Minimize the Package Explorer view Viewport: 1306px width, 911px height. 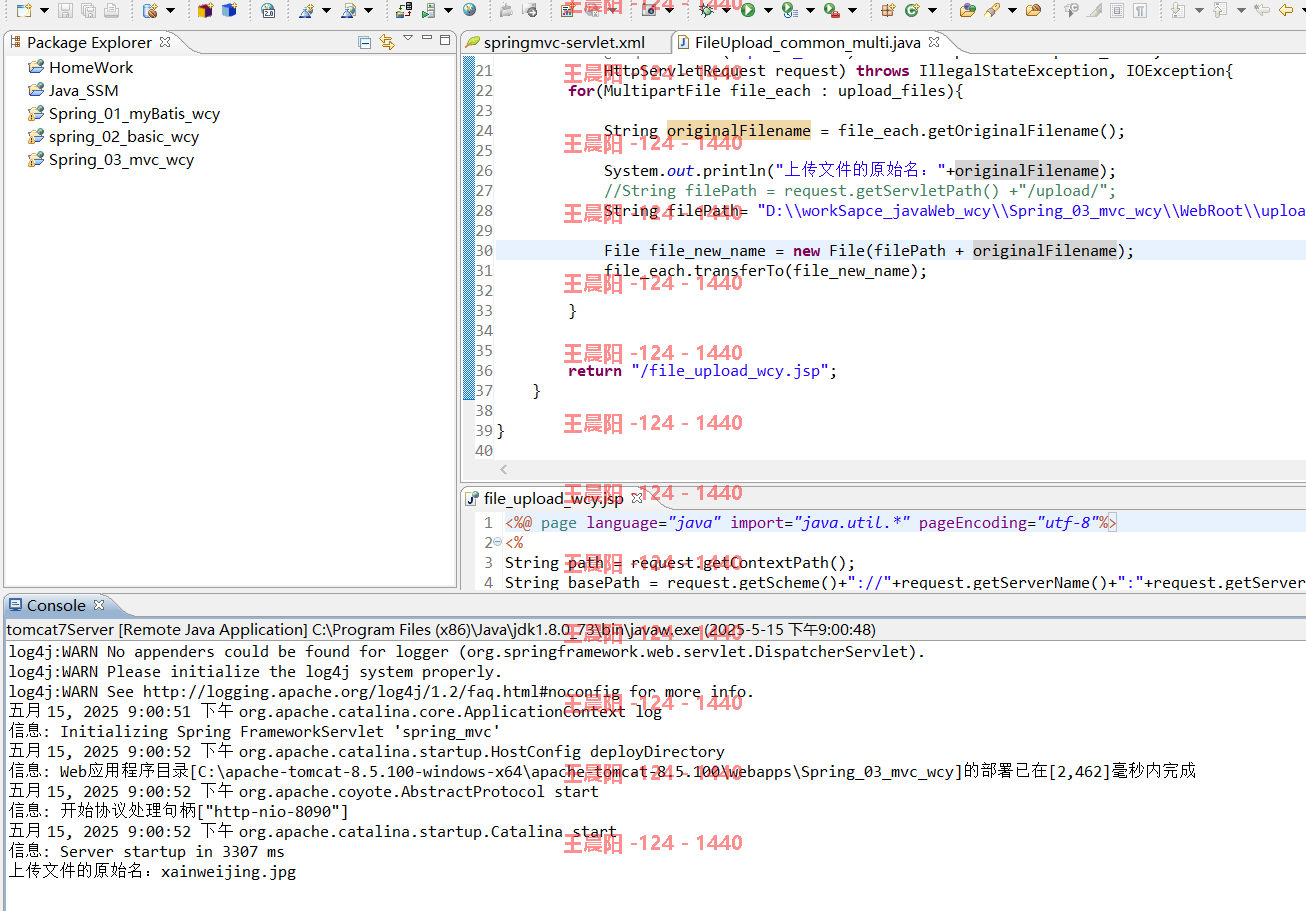click(426, 39)
